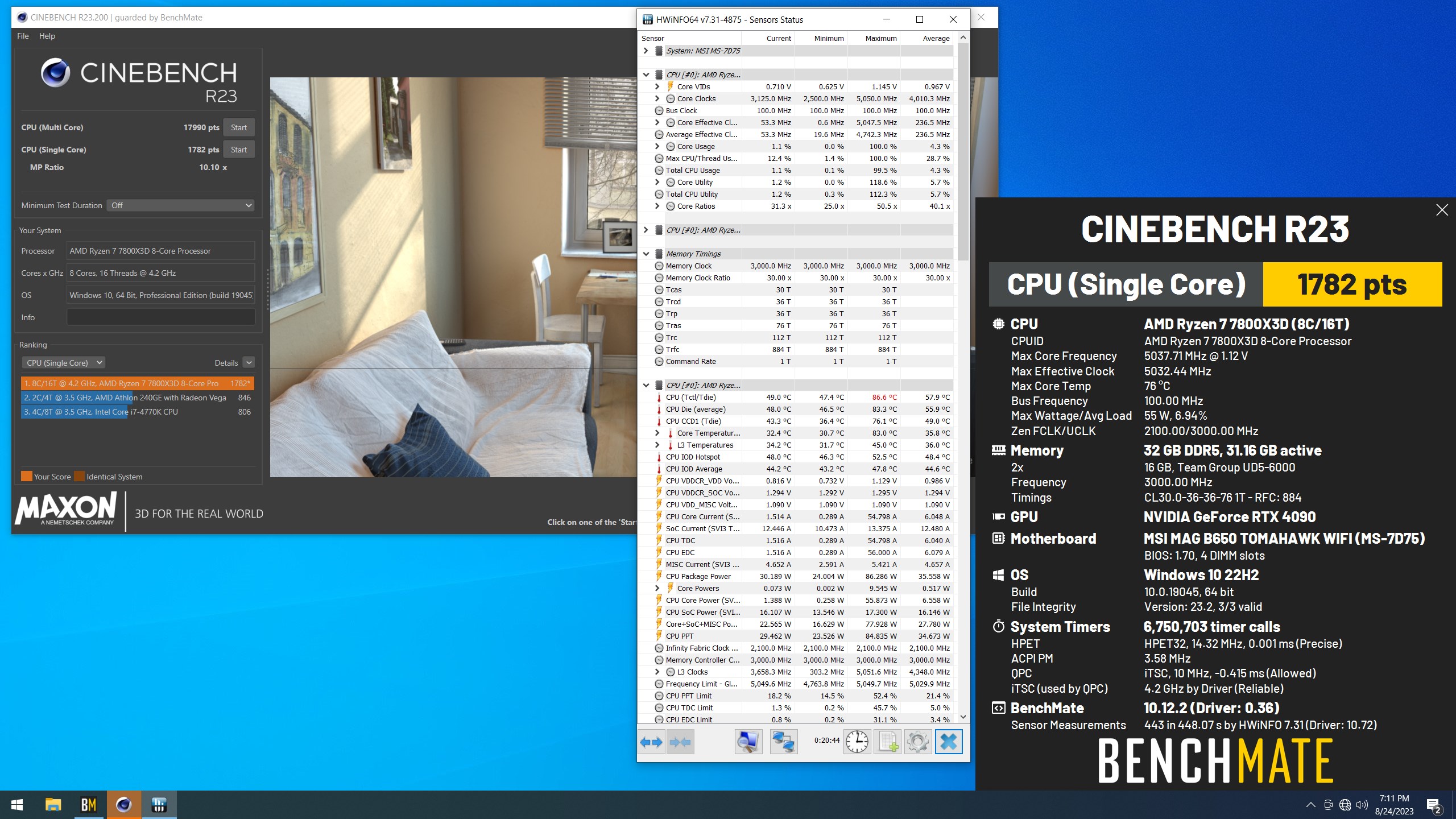Switch to HWiNFO taskbar icon
This screenshot has width=1456, height=819.
(159, 805)
